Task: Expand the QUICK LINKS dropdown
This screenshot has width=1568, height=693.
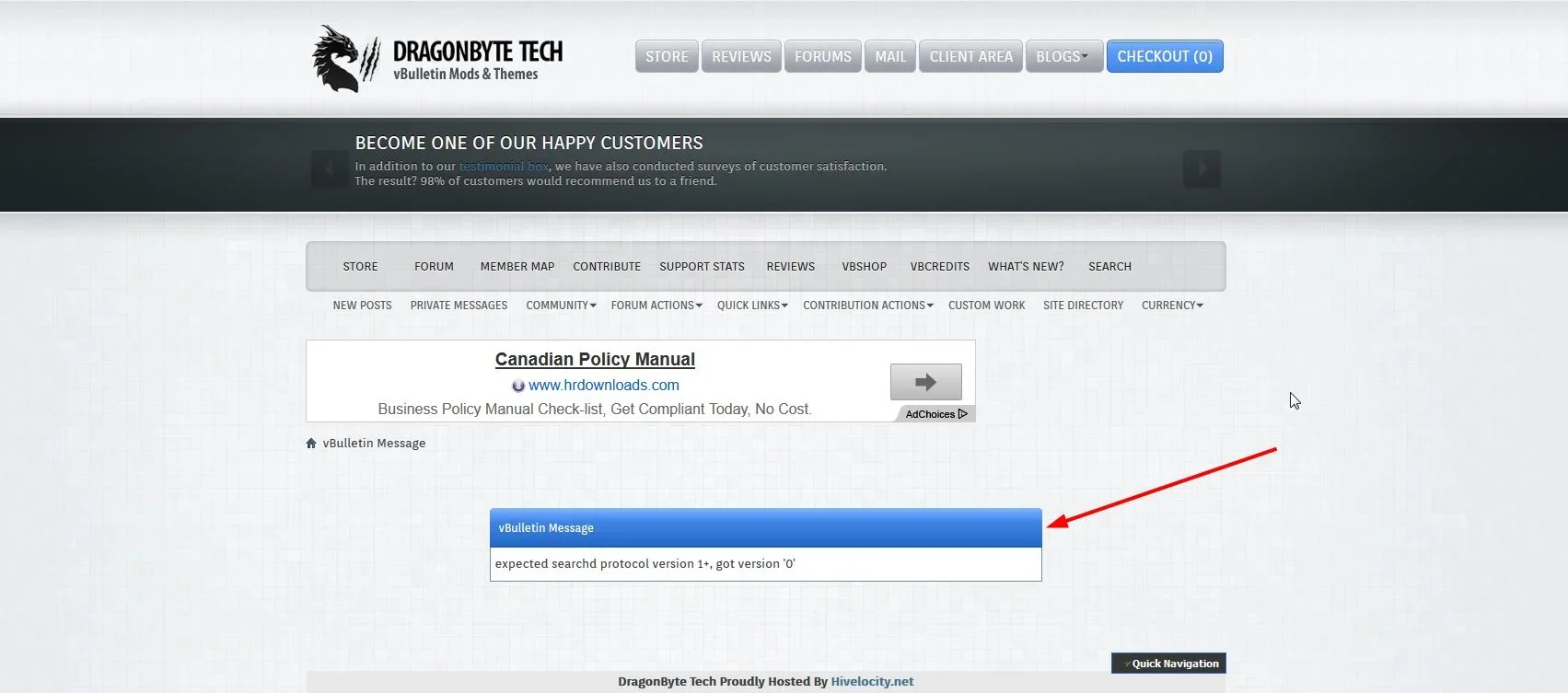Action: (752, 306)
